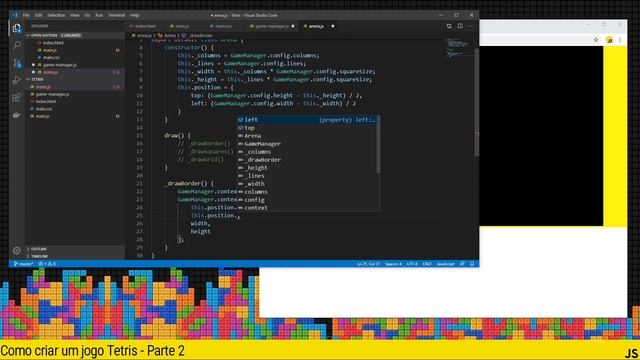Viewport: 640px width, 360px height.
Task: Switch to the main.css editor tab
Action: (x=223, y=26)
